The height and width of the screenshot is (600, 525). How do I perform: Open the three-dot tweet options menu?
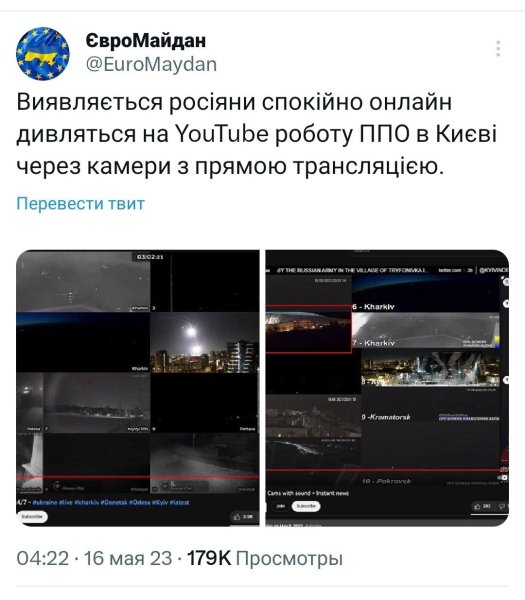498,49
